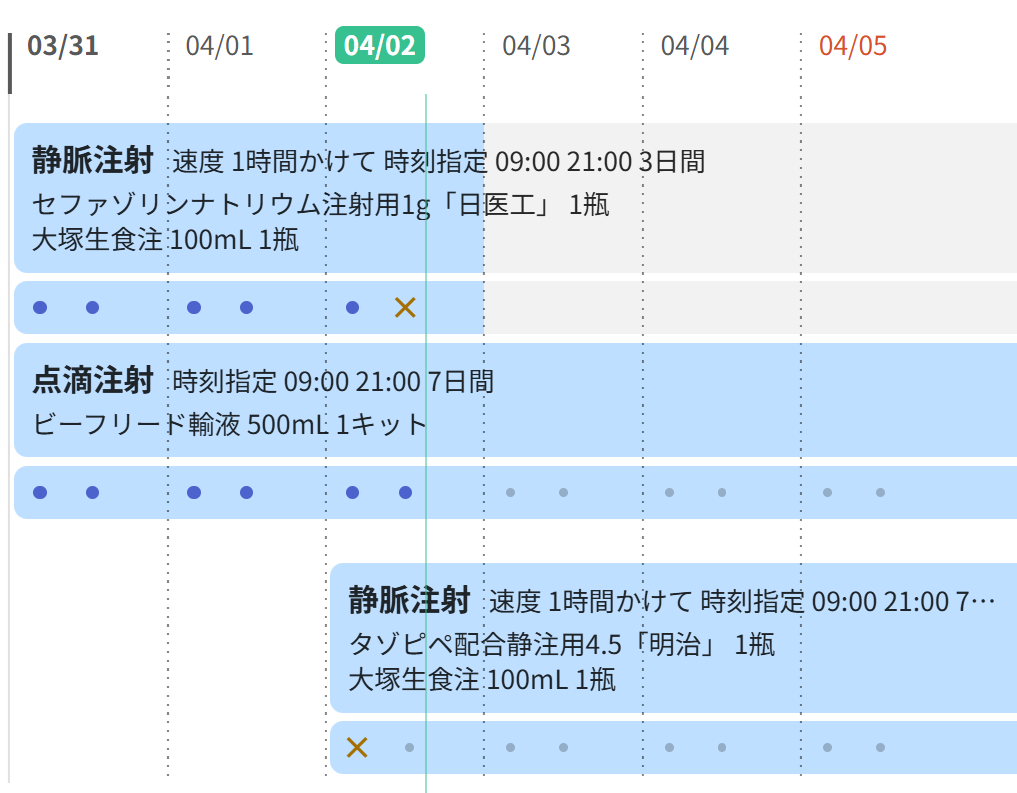Click second 04/01 dose dot in cefazolin row
This screenshot has width=1017, height=793.
point(246,307)
